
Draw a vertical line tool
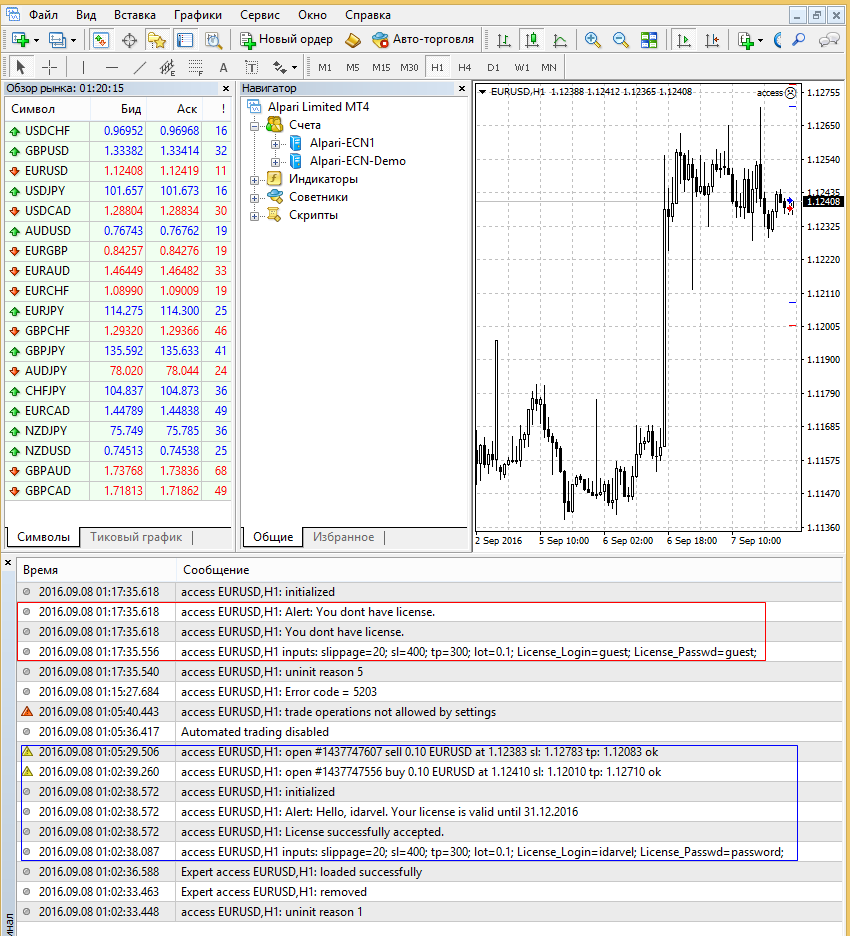point(83,67)
